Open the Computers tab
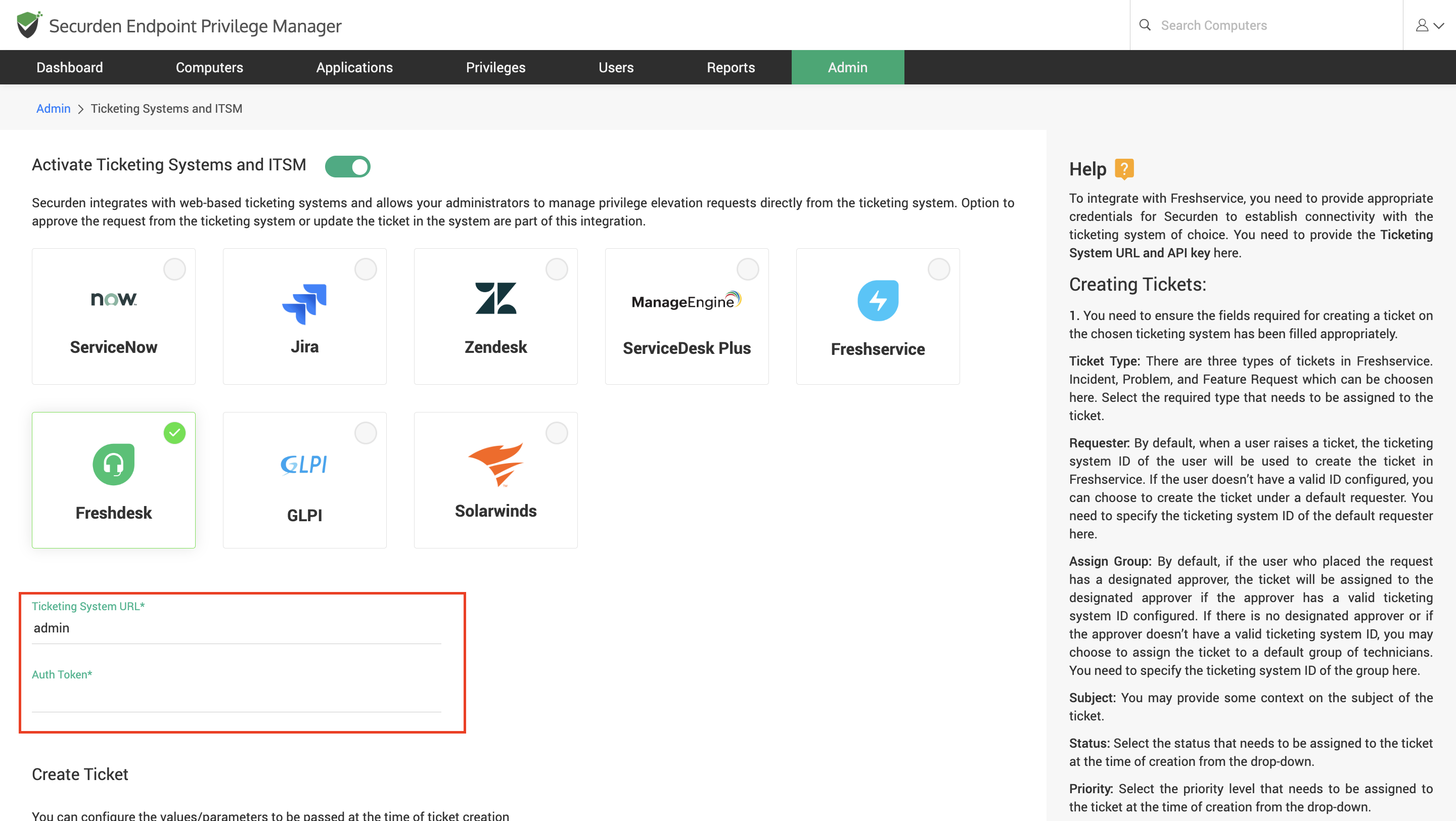Image resolution: width=1456 pixels, height=821 pixels. point(209,67)
